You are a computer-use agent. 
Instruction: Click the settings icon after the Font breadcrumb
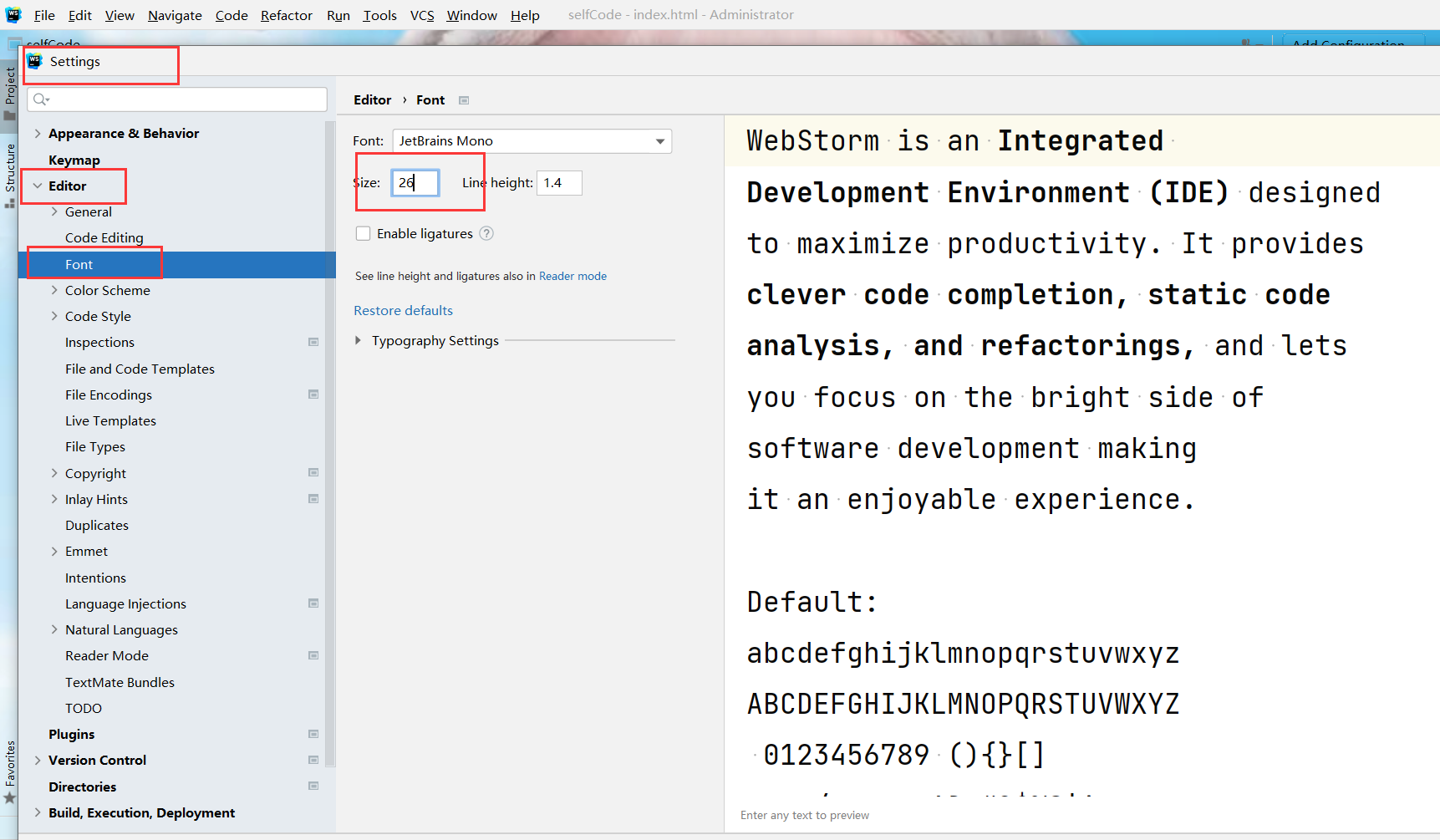tap(464, 99)
